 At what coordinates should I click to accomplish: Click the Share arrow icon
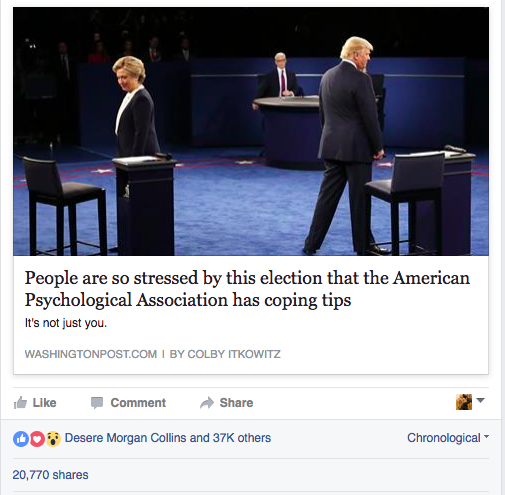click(207, 403)
